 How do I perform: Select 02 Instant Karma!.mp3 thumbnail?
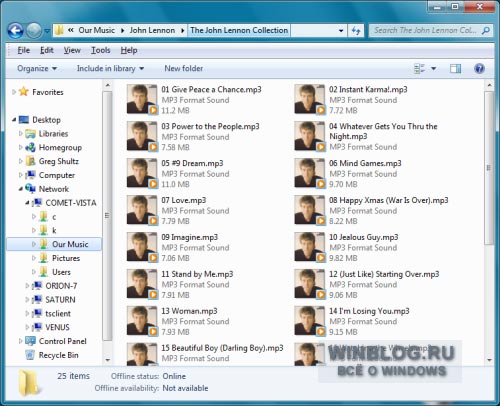[x=309, y=99]
